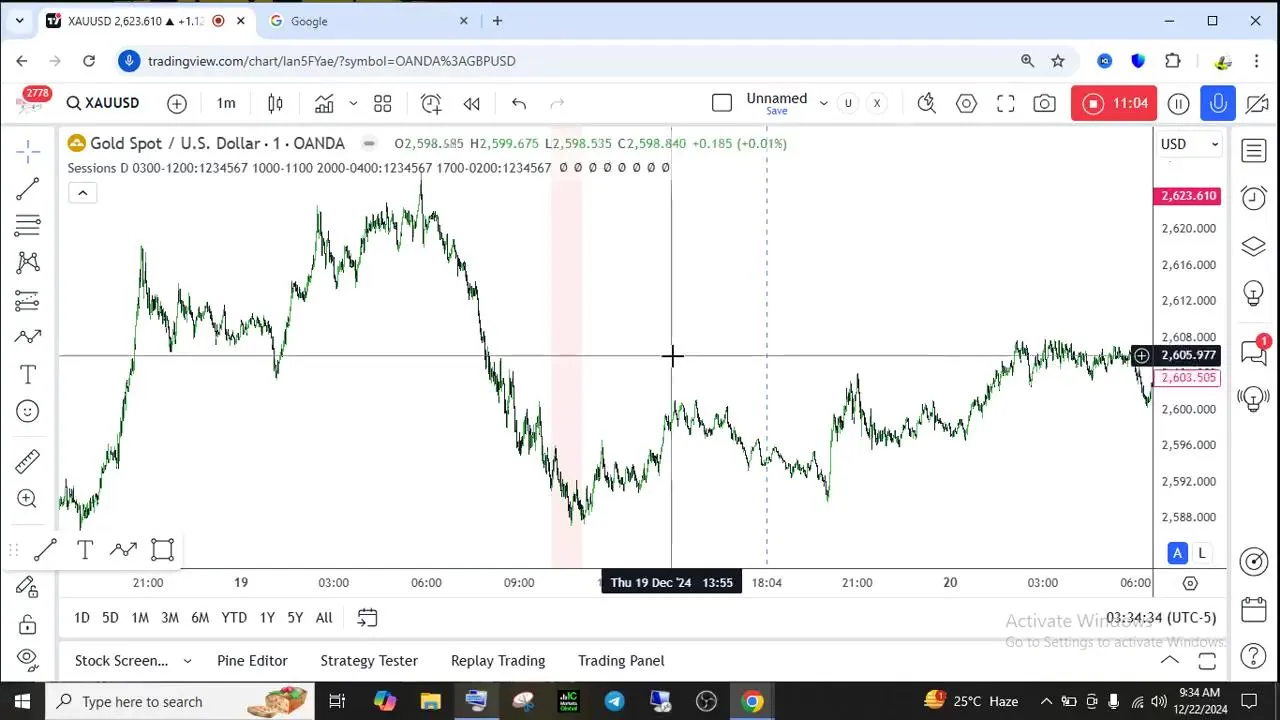Open the emoji icons tool

coord(28,411)
